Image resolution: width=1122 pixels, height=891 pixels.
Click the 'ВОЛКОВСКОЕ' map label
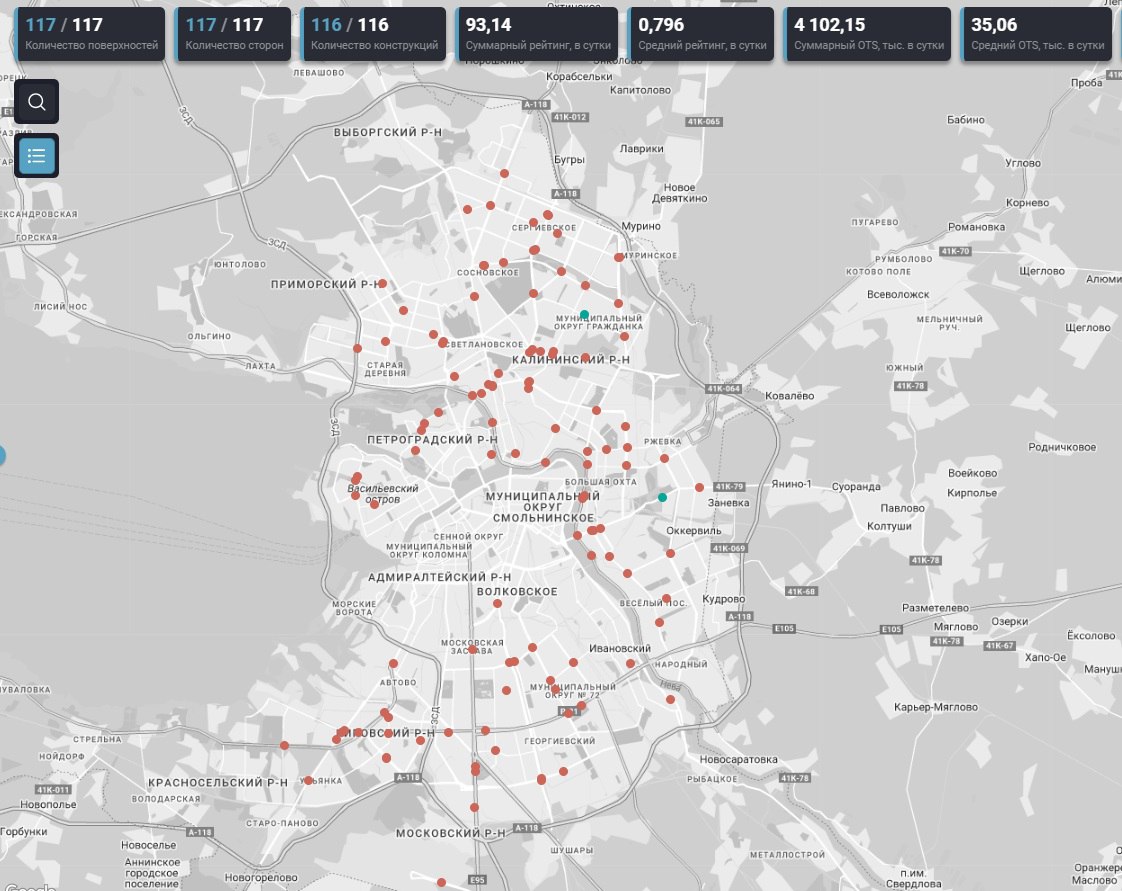[517, 592]
